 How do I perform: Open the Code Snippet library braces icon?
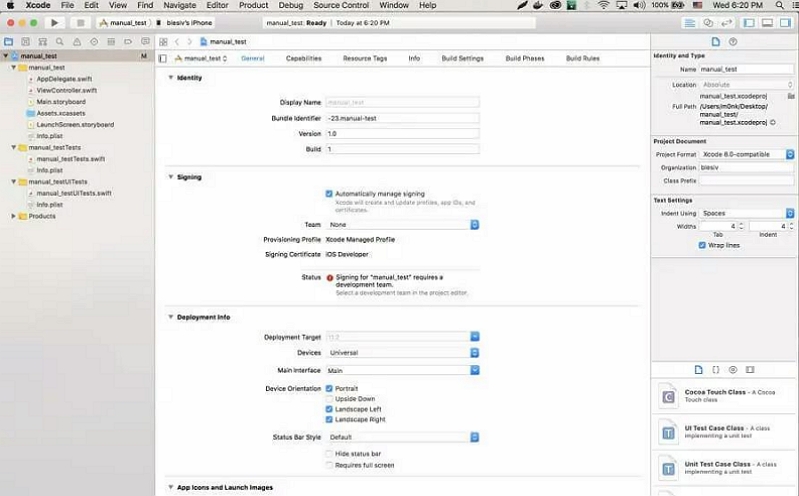pos(715,370)
